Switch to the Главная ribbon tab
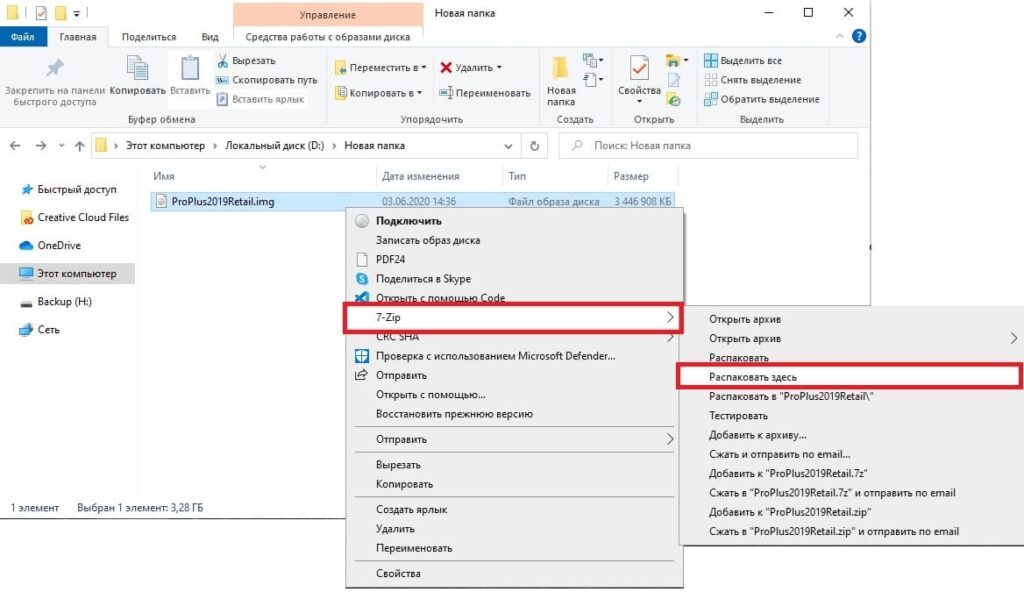The width and height of the screenshot is (1024, 592). click(78, 37)
